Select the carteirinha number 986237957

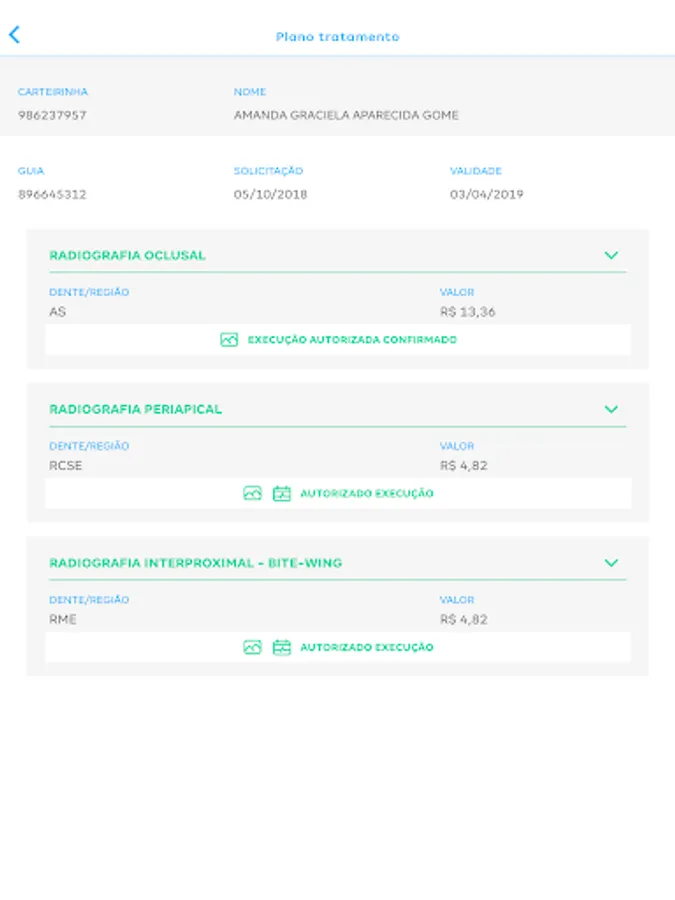[x=52, y=115]
